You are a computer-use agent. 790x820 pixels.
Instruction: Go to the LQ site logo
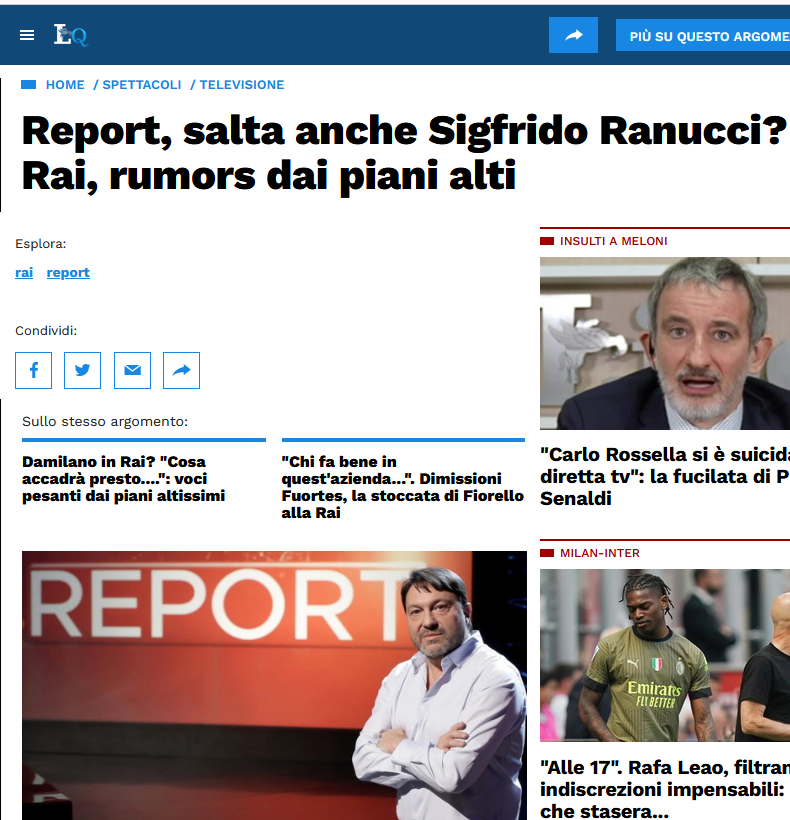coord(71,35)
